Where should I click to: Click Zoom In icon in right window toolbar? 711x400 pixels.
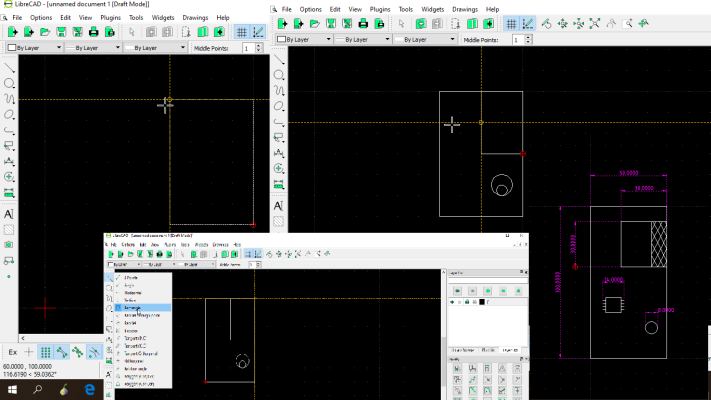(562, 24)
